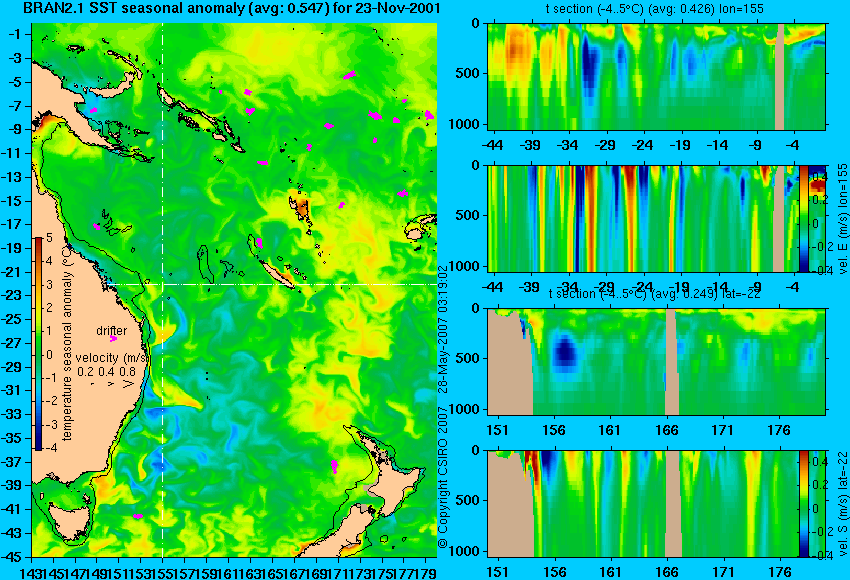Click the 't section' title with lon=155

point(654,9)
